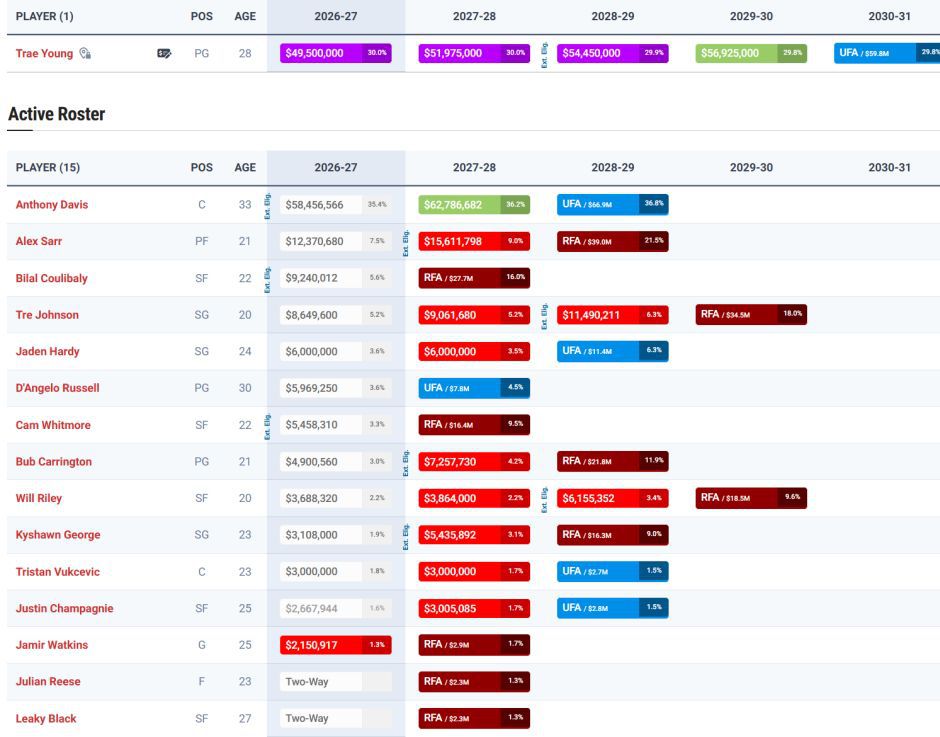This screenshot has height=737, width=940.
Task: Click Justin Champagnie's greyed $2,667,944 cell
Action: [x=336, y=609]
